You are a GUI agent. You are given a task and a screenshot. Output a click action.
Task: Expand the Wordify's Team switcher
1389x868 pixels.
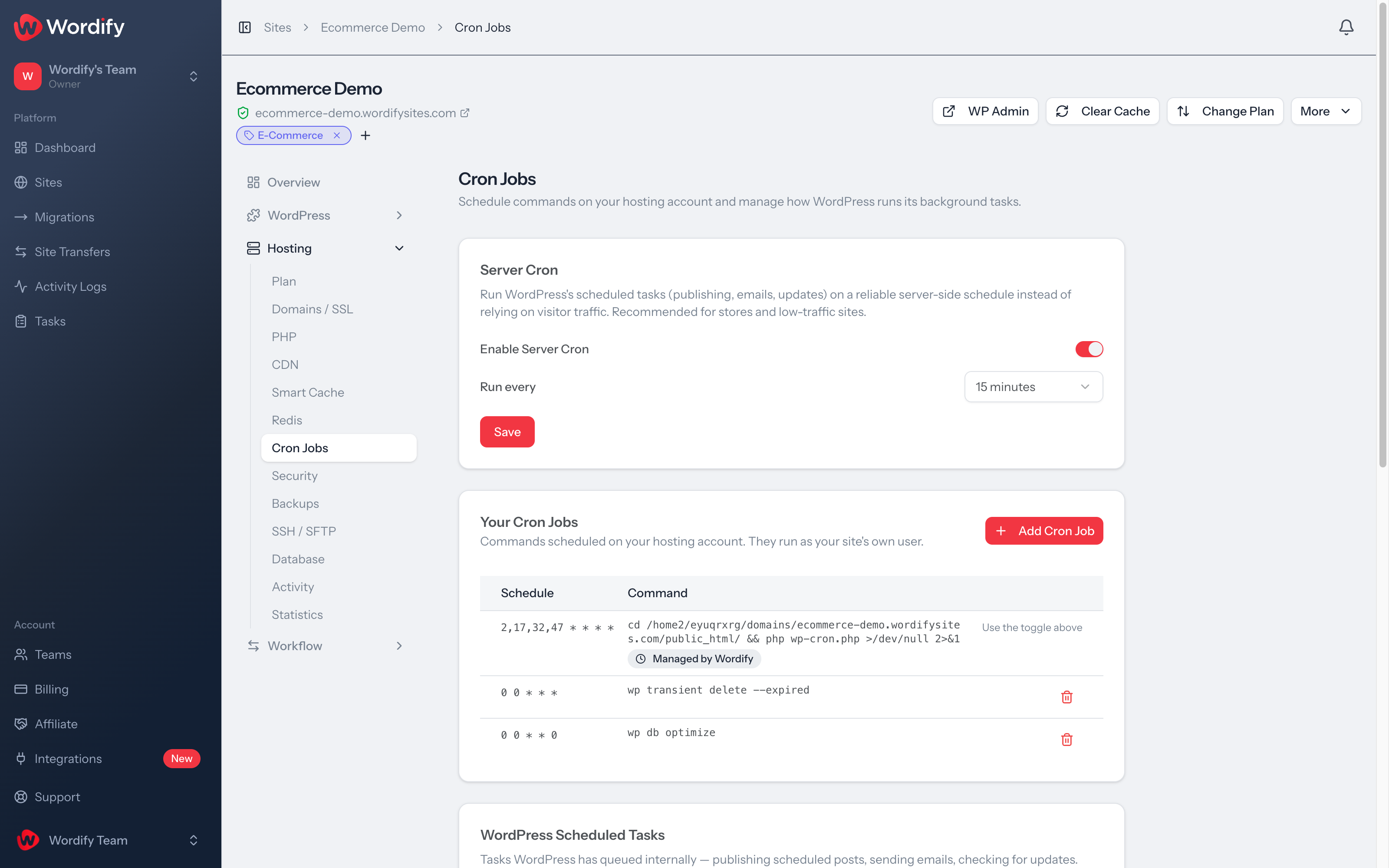point(194,76)
